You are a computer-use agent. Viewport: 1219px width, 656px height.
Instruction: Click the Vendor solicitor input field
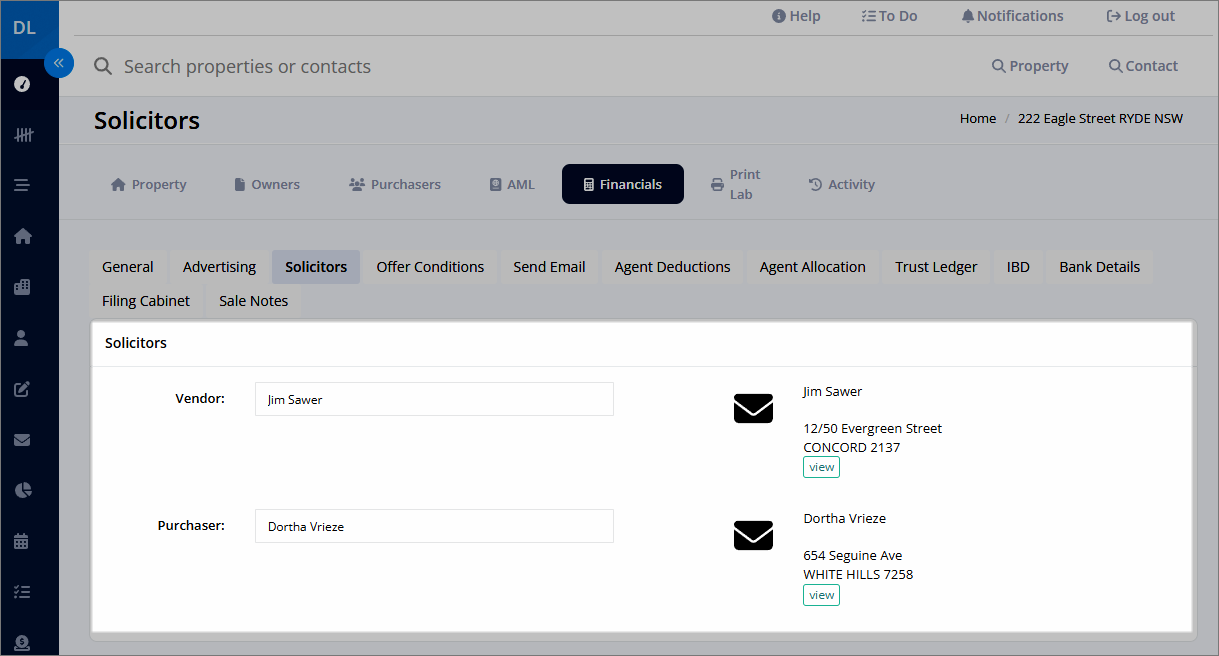434,399
